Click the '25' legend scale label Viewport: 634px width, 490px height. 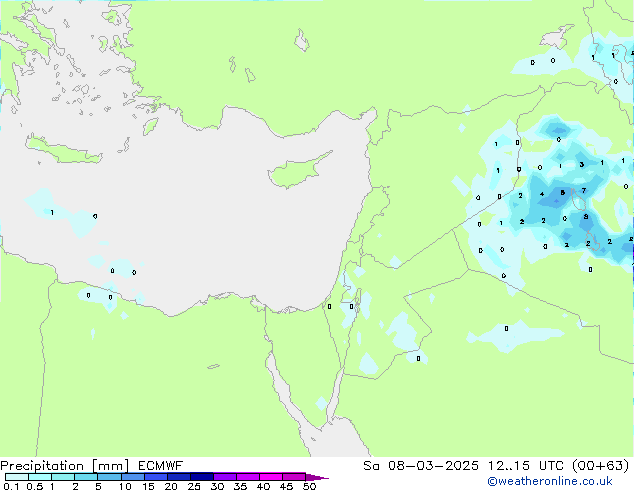coord(194,486)
